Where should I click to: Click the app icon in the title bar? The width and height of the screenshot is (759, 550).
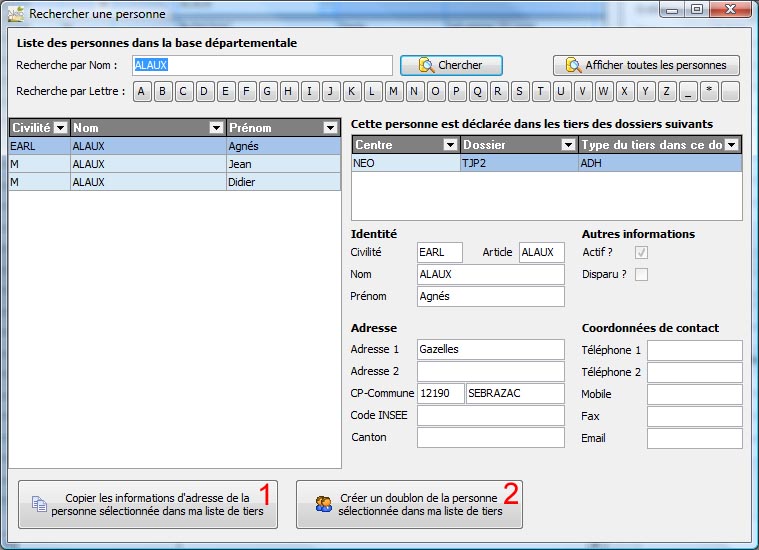coord(15,14)
